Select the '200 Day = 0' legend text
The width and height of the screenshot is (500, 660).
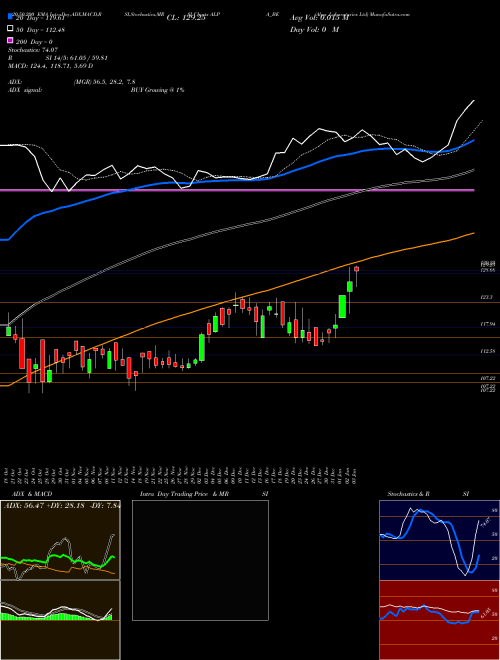point(35,42)
